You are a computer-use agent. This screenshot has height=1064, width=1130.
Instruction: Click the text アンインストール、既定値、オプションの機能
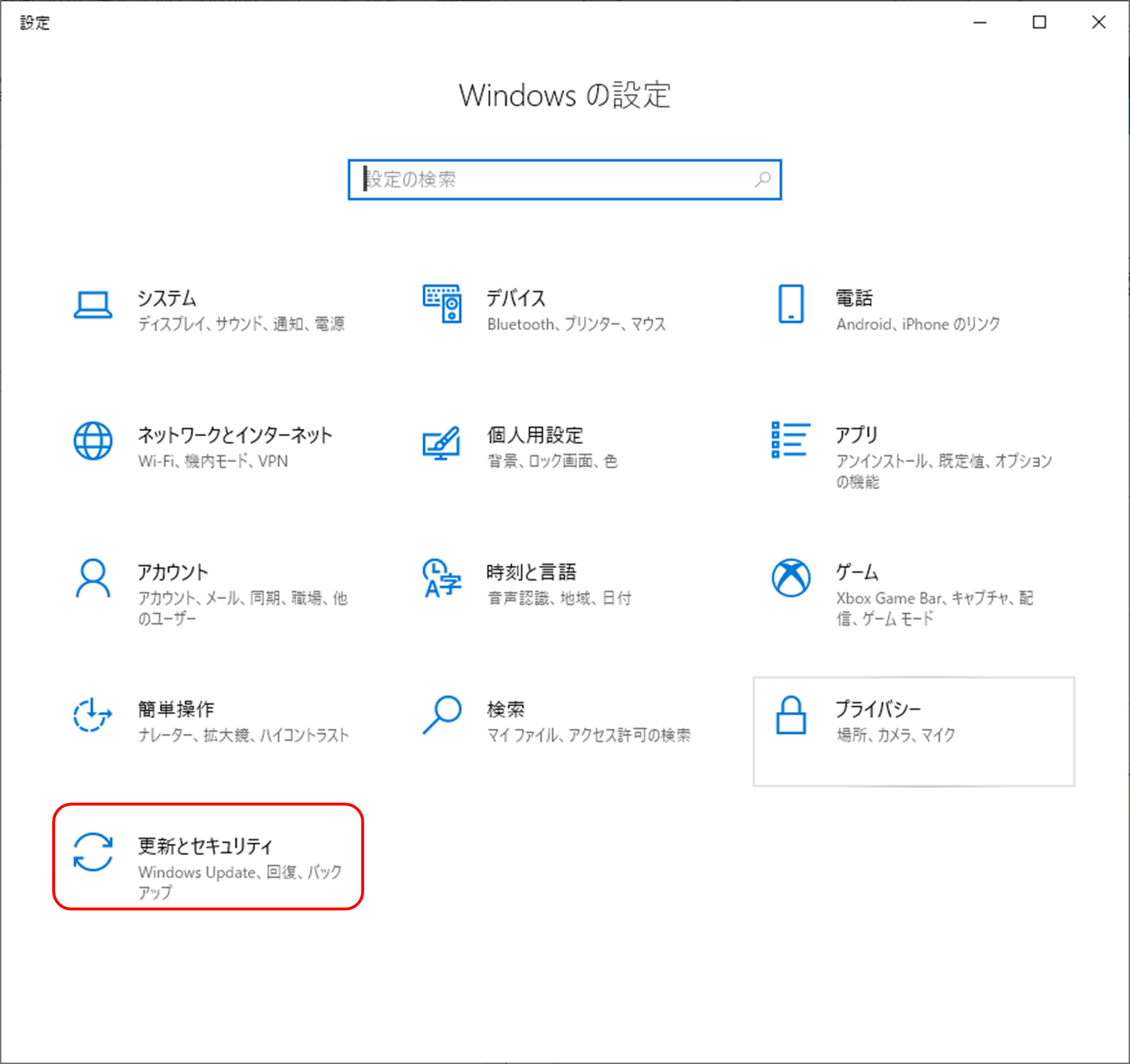pos(944,471)
